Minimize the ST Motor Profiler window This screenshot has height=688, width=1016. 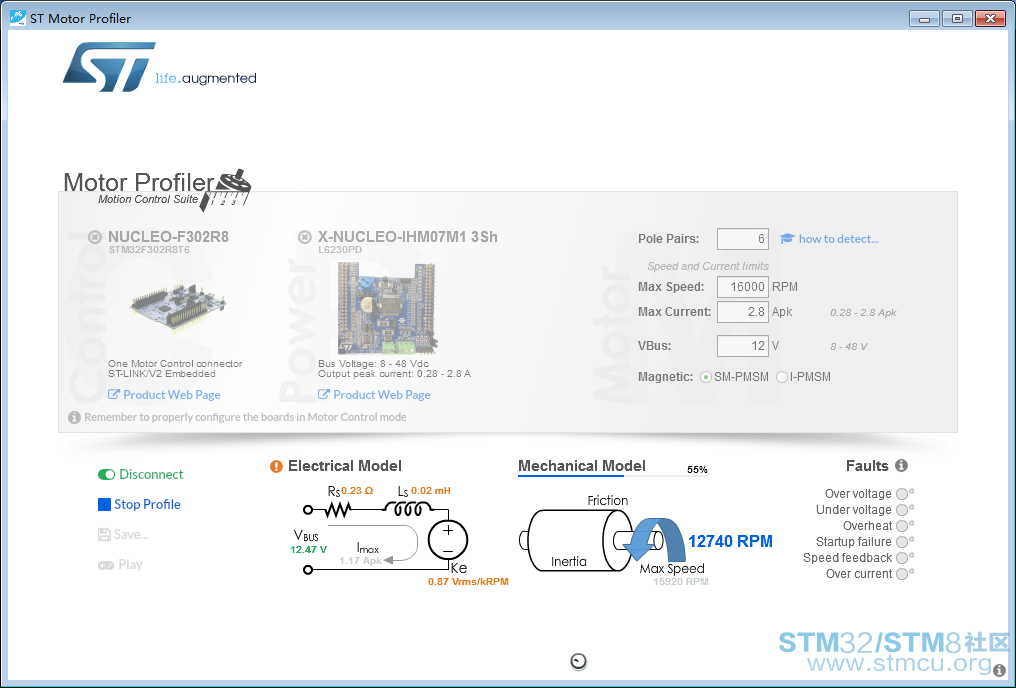pyautogui.click(x=924, y=19)
